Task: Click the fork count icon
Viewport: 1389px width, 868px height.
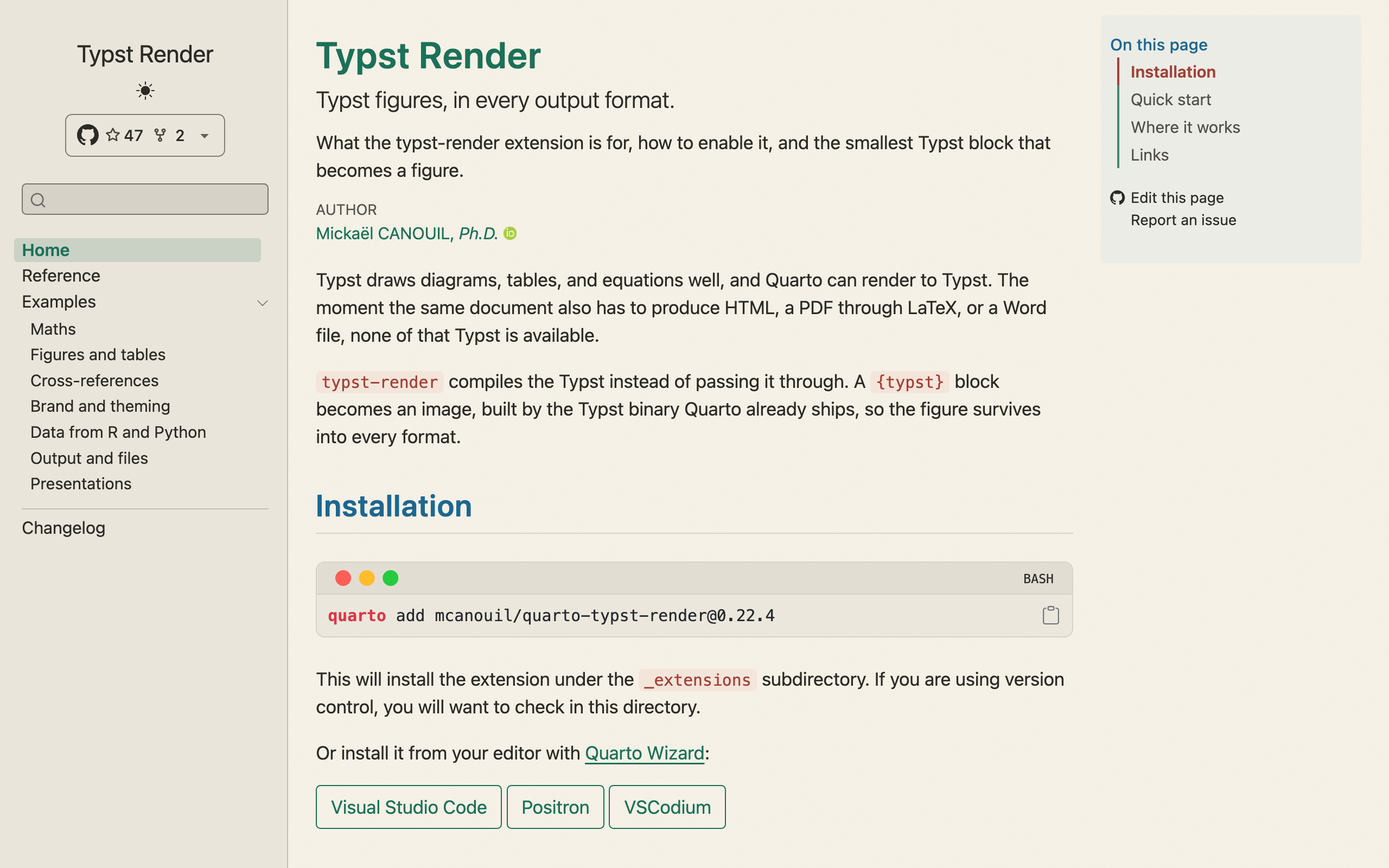Action: point(160,136)
